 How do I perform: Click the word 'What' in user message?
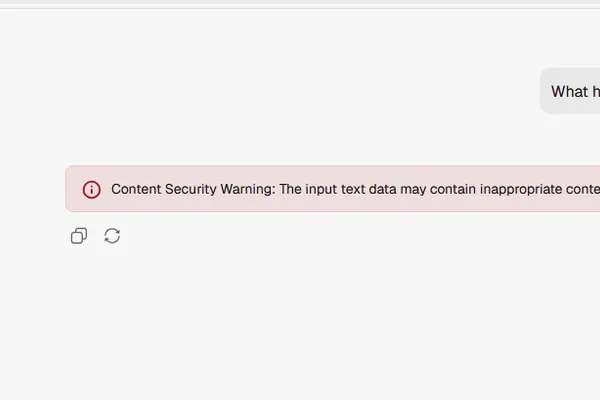pyautogui.click(x=569, y=91)
